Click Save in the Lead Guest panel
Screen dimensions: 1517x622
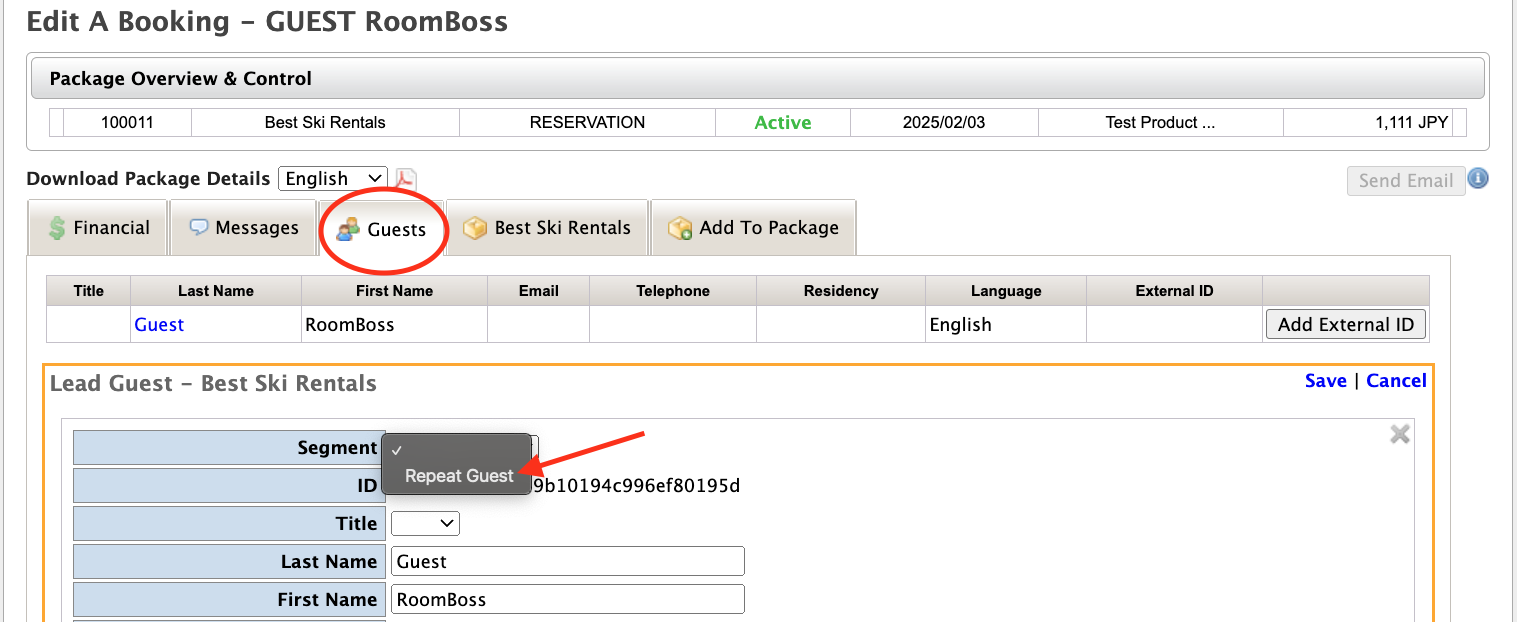(x=1326, y=380)
